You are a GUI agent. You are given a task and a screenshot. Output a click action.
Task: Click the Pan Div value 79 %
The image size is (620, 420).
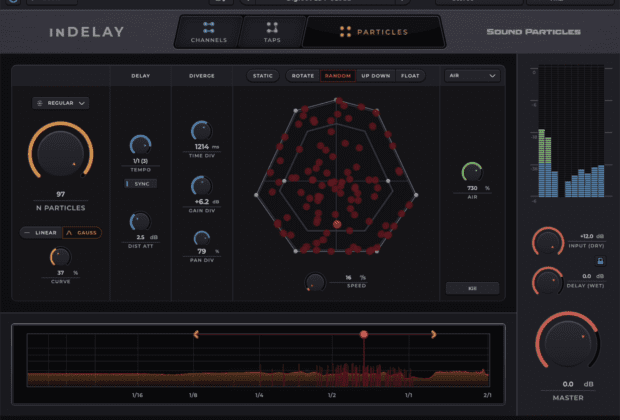click(x=207, y=252)
